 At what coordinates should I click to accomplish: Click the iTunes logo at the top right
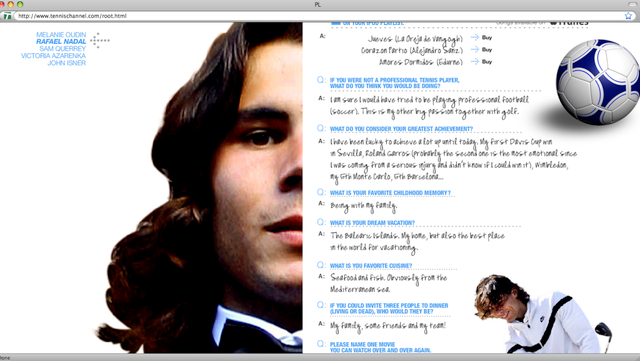click(569, 23)
